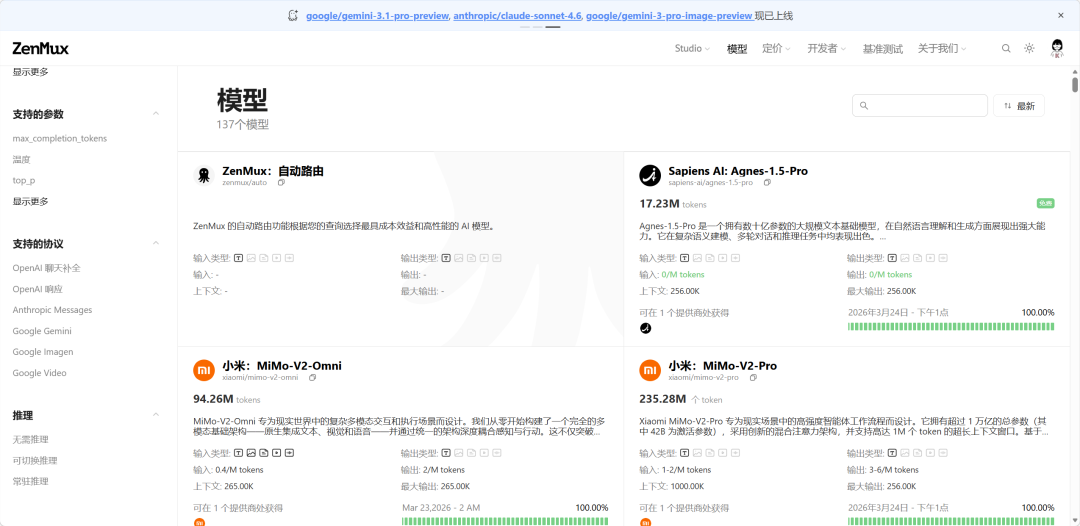The width and height of the screenshot is (1080, 526).
Task: Open the Studio dropdown menu
Action: [692, 48]
